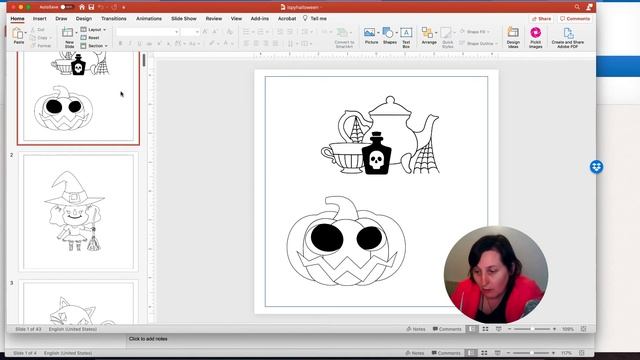This screenshot has height=360, width=640.
Task: Expand the Paste dropdown arrow
Action: tap(26, 33)
